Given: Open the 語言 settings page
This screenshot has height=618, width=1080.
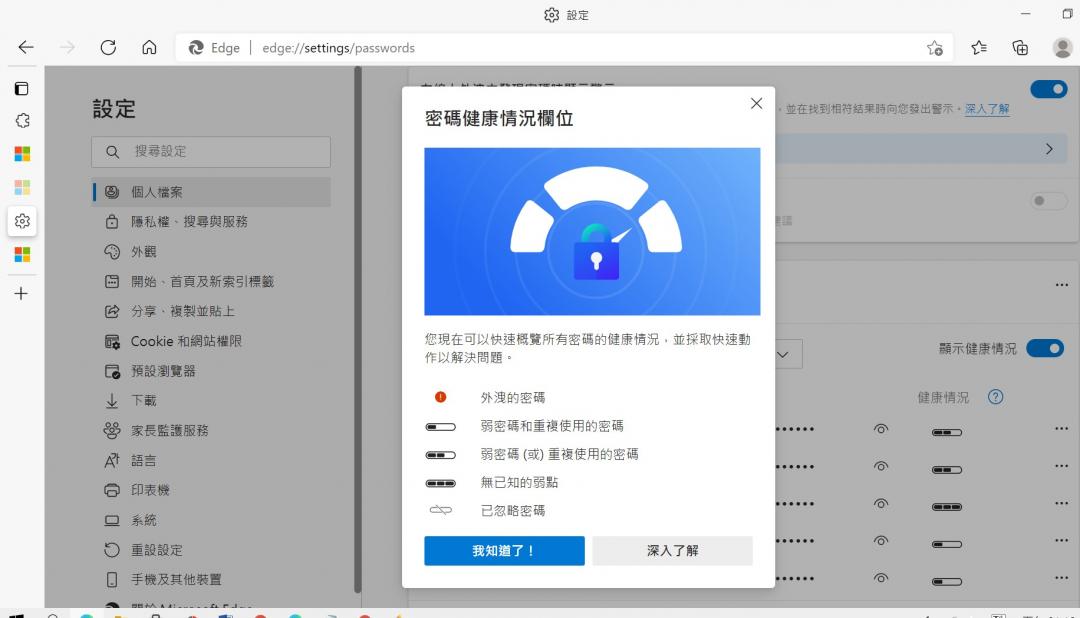Looking at the screenshot, I should (x=141, y=460).
